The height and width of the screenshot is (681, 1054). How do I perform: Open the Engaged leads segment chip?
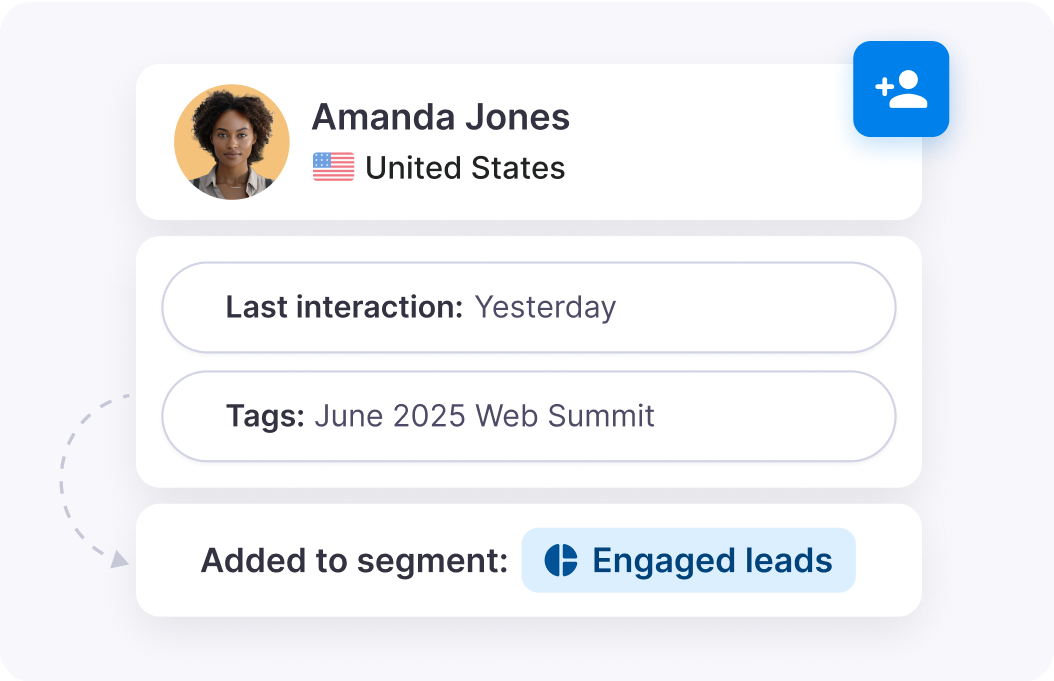[x=688, y=560]
